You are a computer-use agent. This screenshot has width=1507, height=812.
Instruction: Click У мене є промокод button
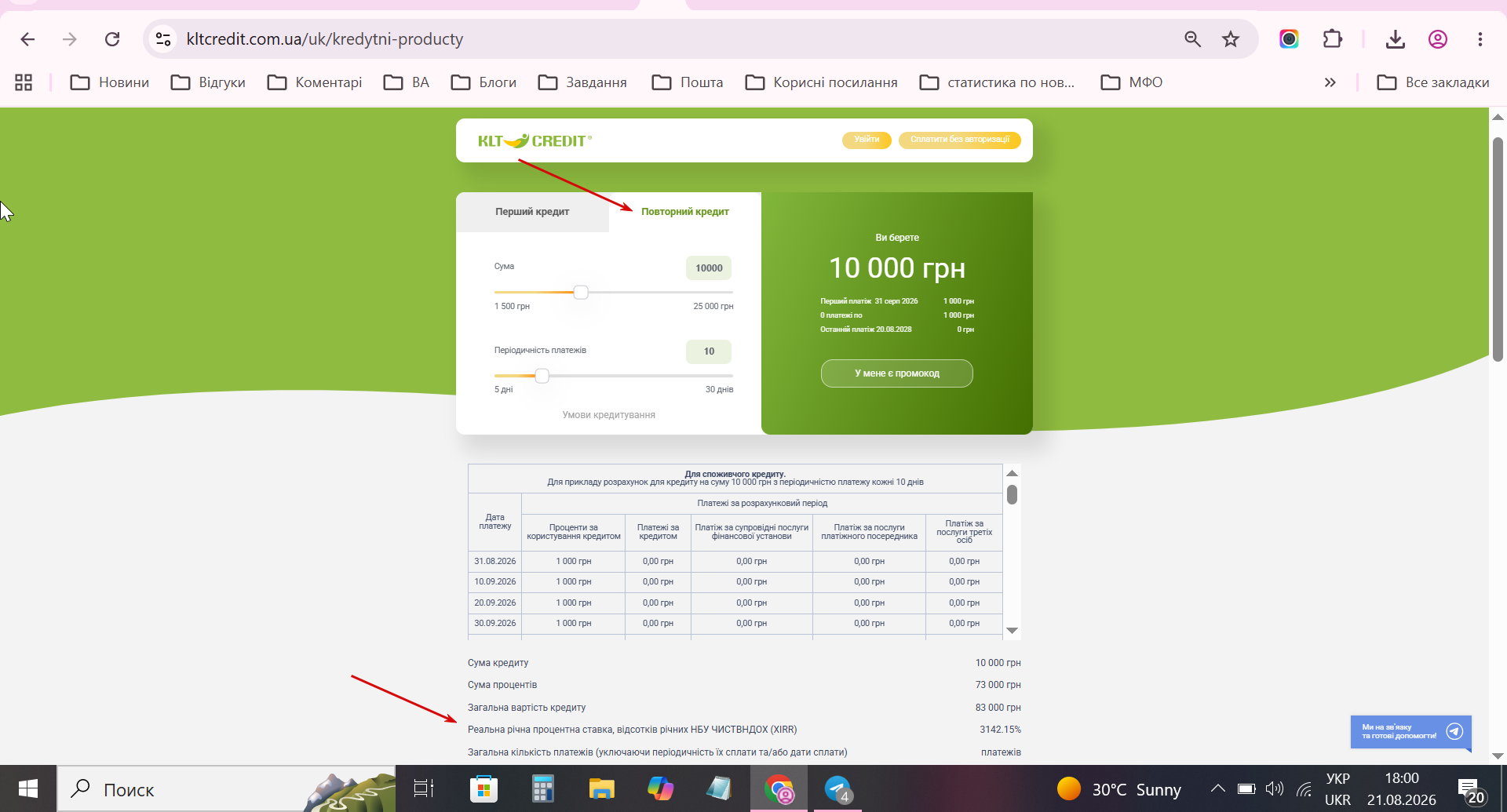pyautogui.click(x=897, y=373)
